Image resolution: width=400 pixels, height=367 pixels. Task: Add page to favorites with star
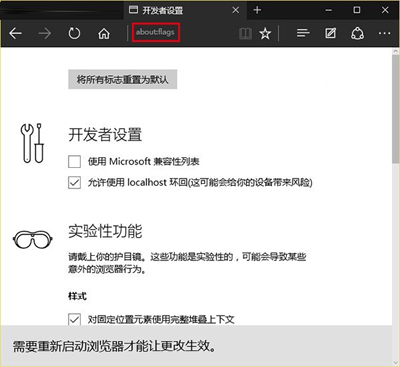click(x=265, y=33)
